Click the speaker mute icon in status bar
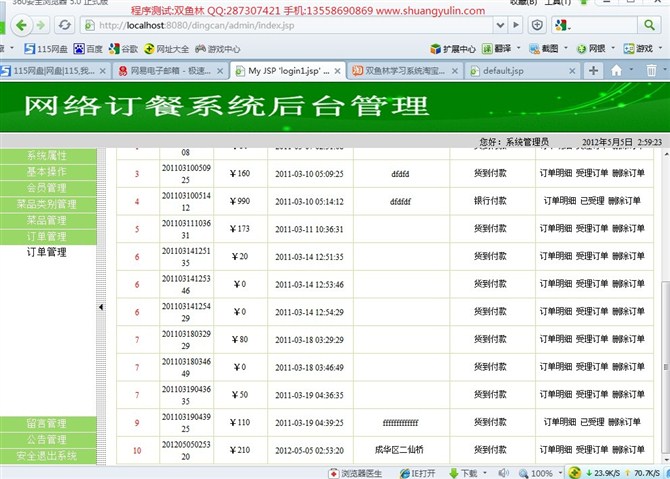This screenshot has width=670, height=479. 504,473
